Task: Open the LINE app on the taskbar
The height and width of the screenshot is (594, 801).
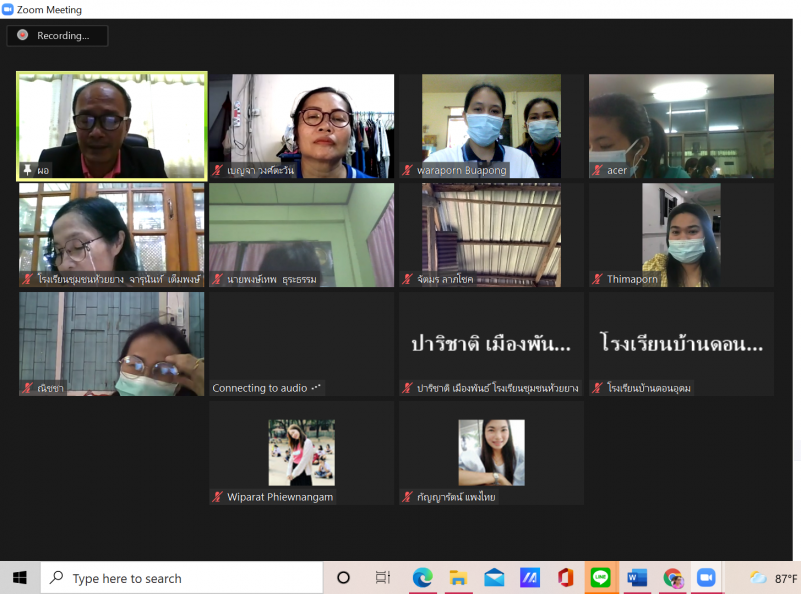Action: coord(601,578)
